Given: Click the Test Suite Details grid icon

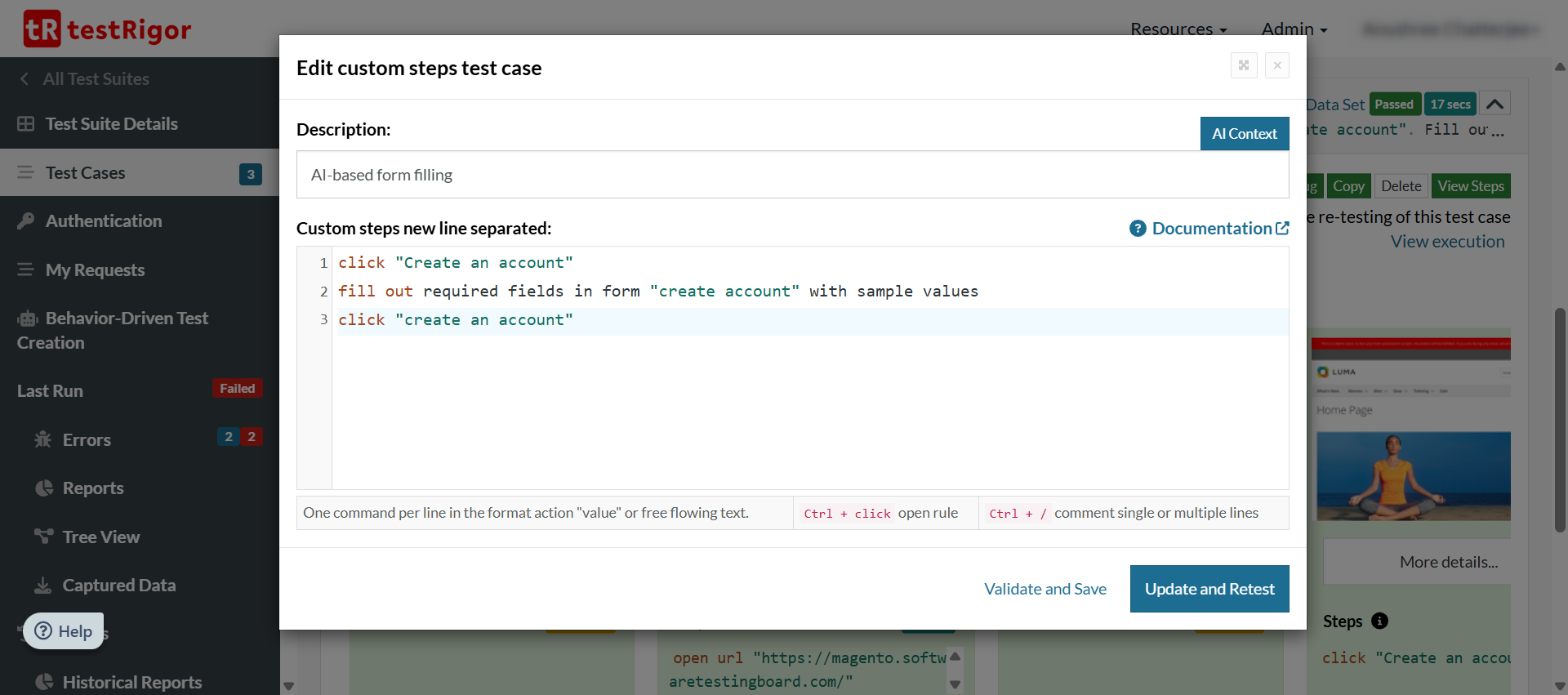Looking at the screenshot, I should click(x=26, y=124).
